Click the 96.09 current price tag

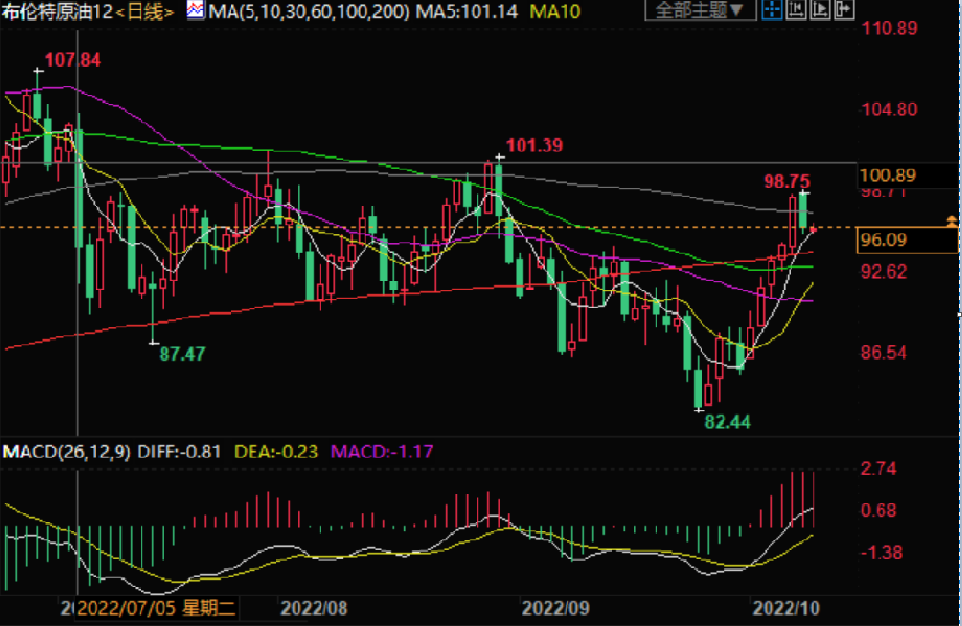point(883,240)
